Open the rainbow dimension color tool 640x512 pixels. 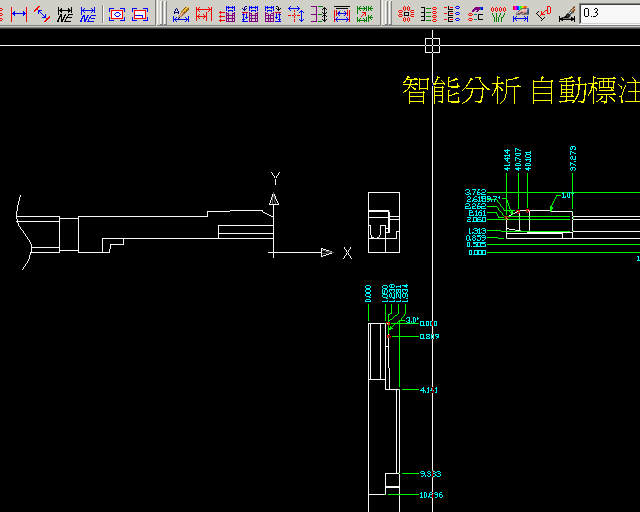point(521,14)
